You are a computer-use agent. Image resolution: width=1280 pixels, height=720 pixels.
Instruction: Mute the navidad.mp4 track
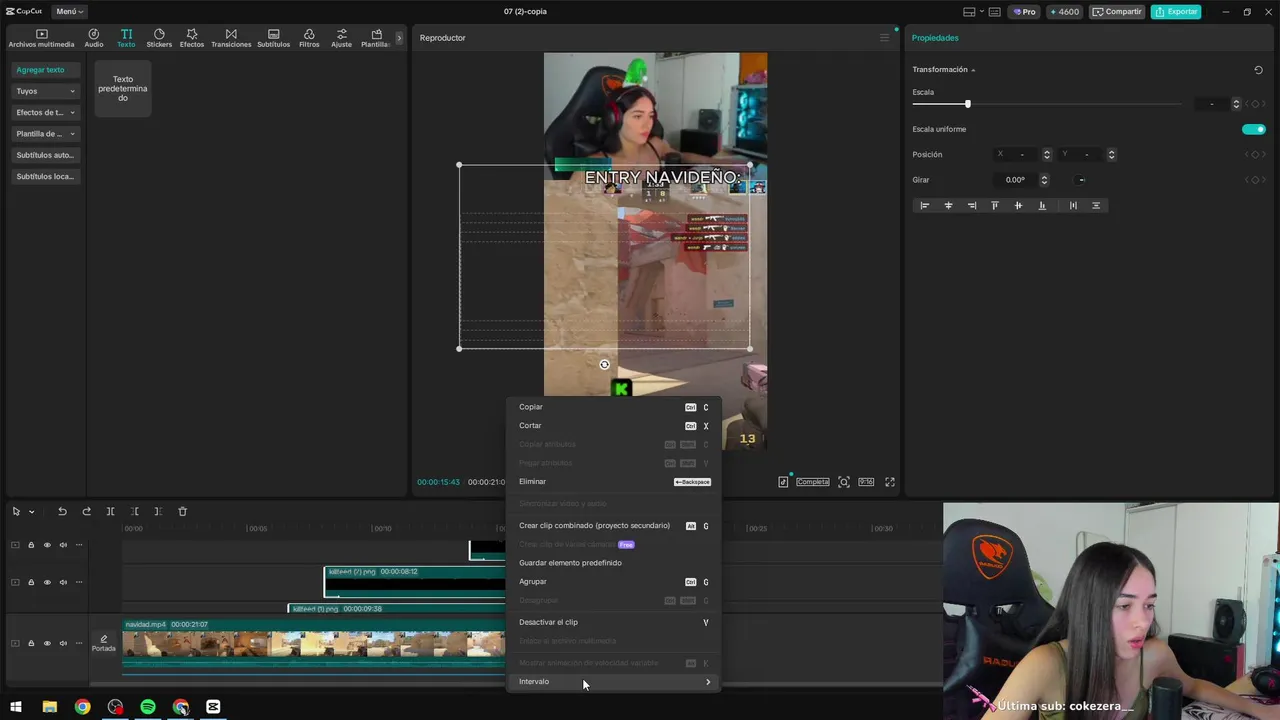coord(63,643)
